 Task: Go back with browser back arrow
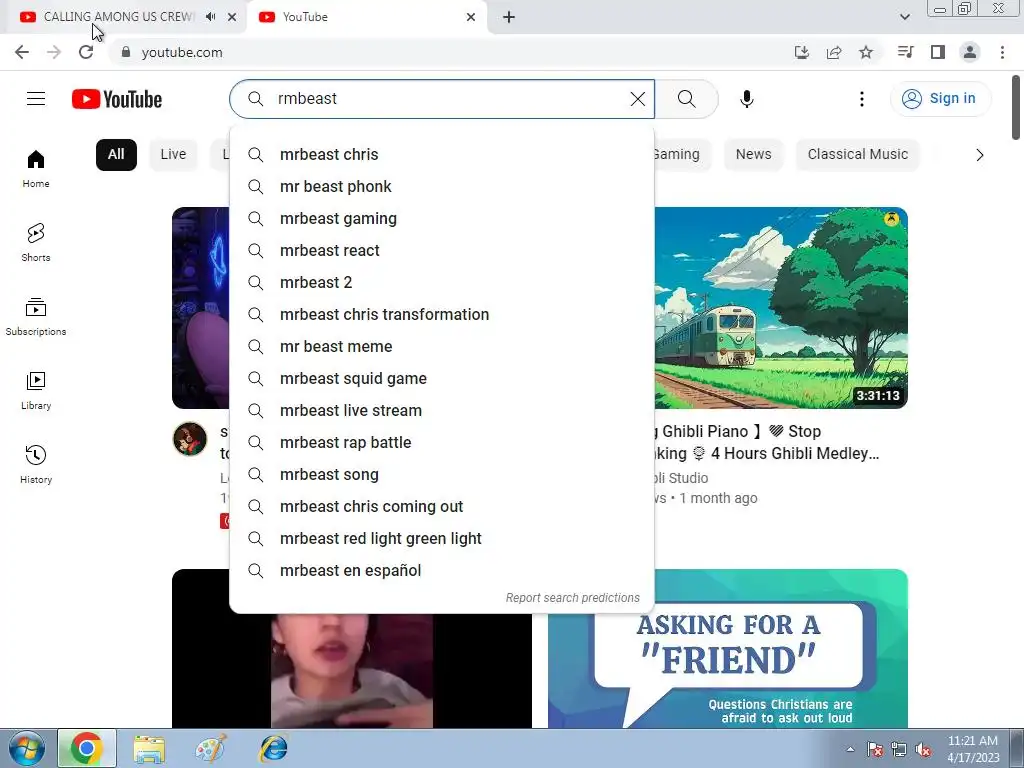(x=22, y=52)
